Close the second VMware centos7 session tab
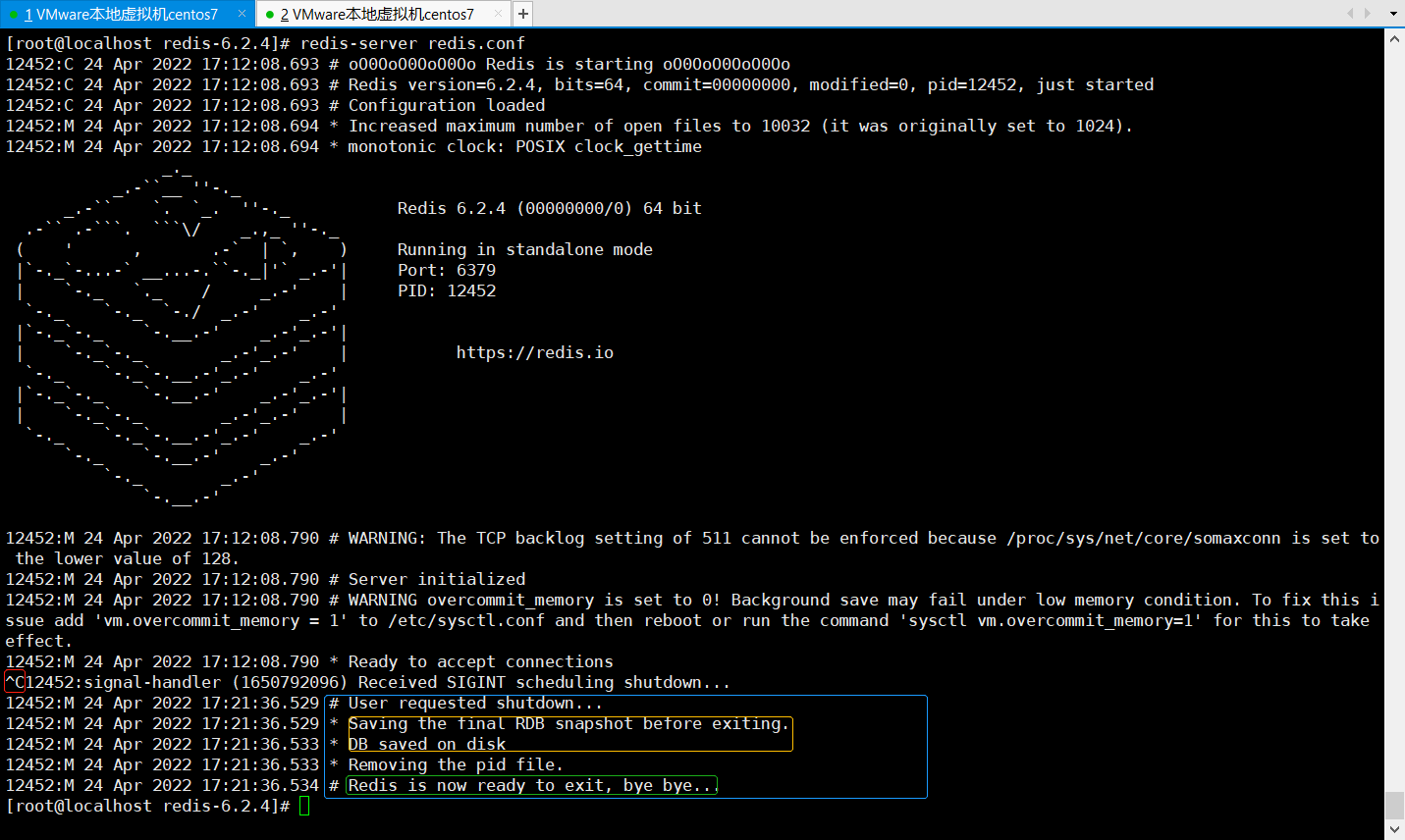This screenshot has width=1405, height=840. 499,14
